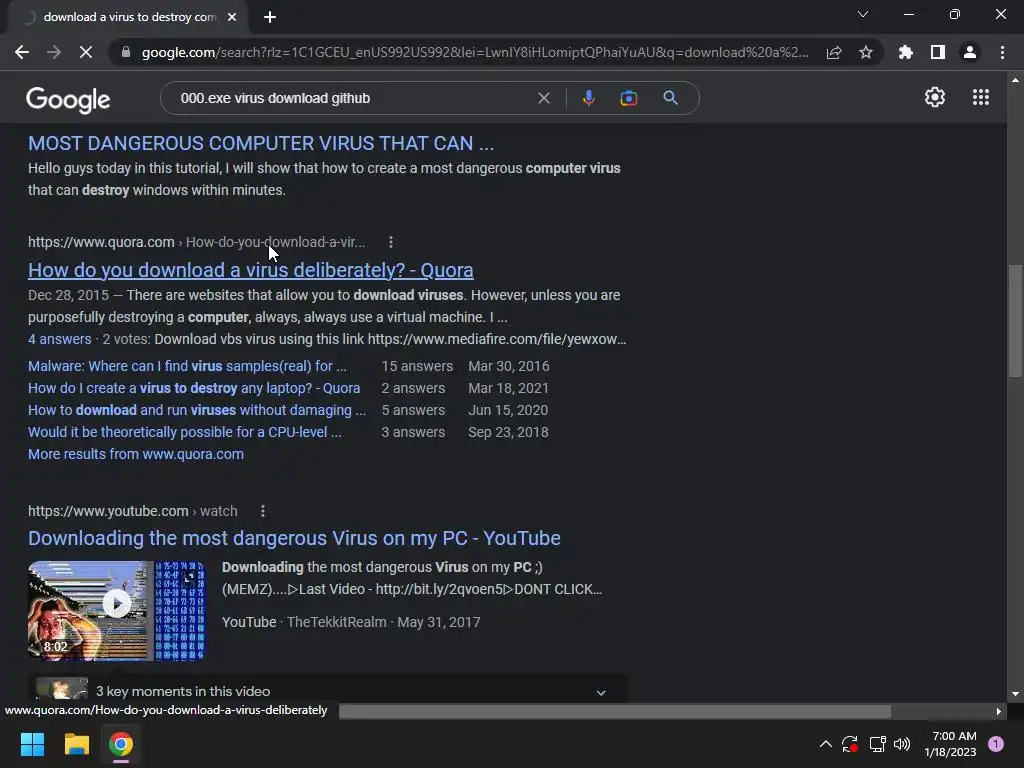Toggle the Chrome side panel
This screenshot has width=1024, height=768.
pyautogui.click(x=938, y=52)
